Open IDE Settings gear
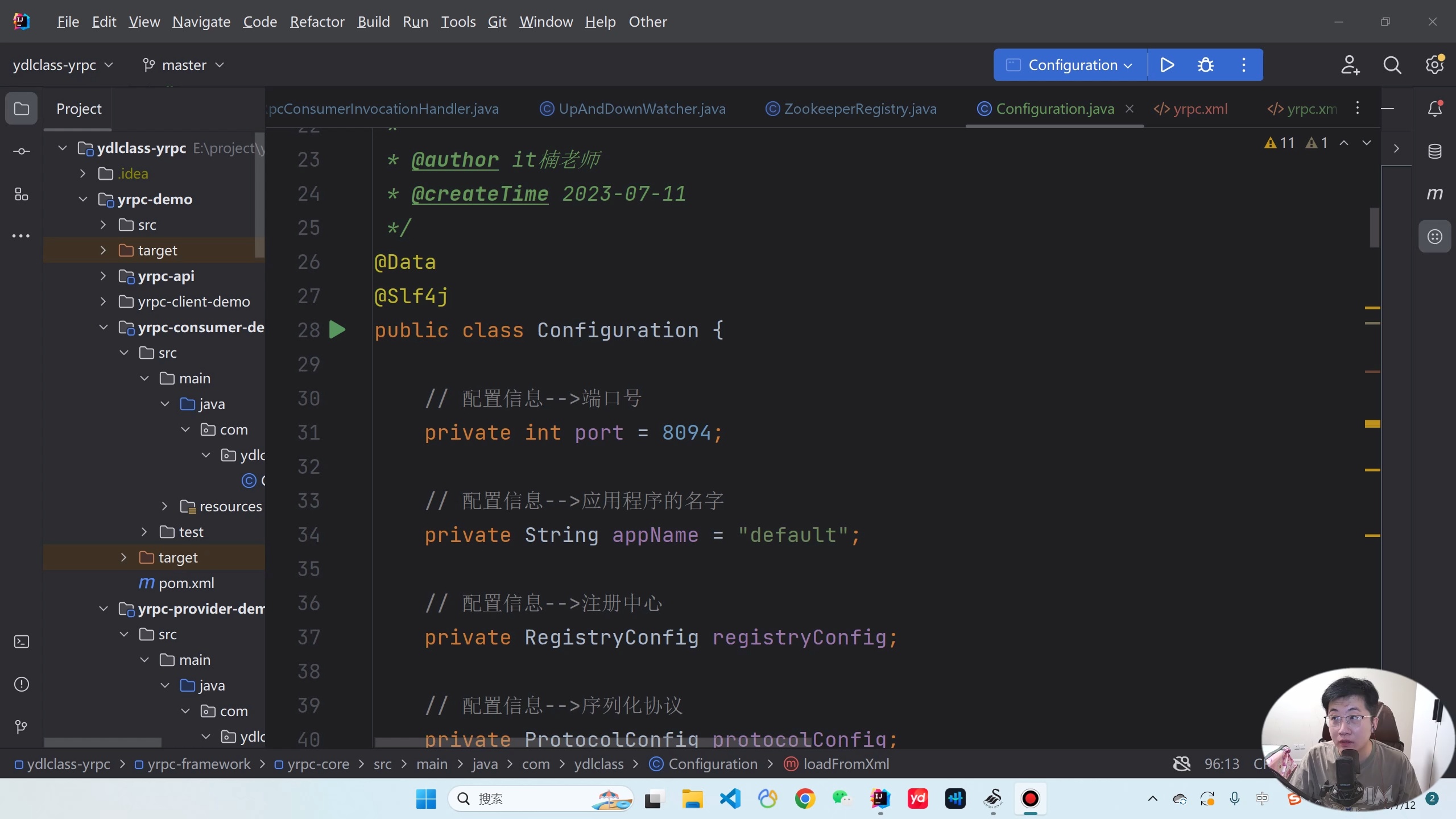 point(1434,64)
